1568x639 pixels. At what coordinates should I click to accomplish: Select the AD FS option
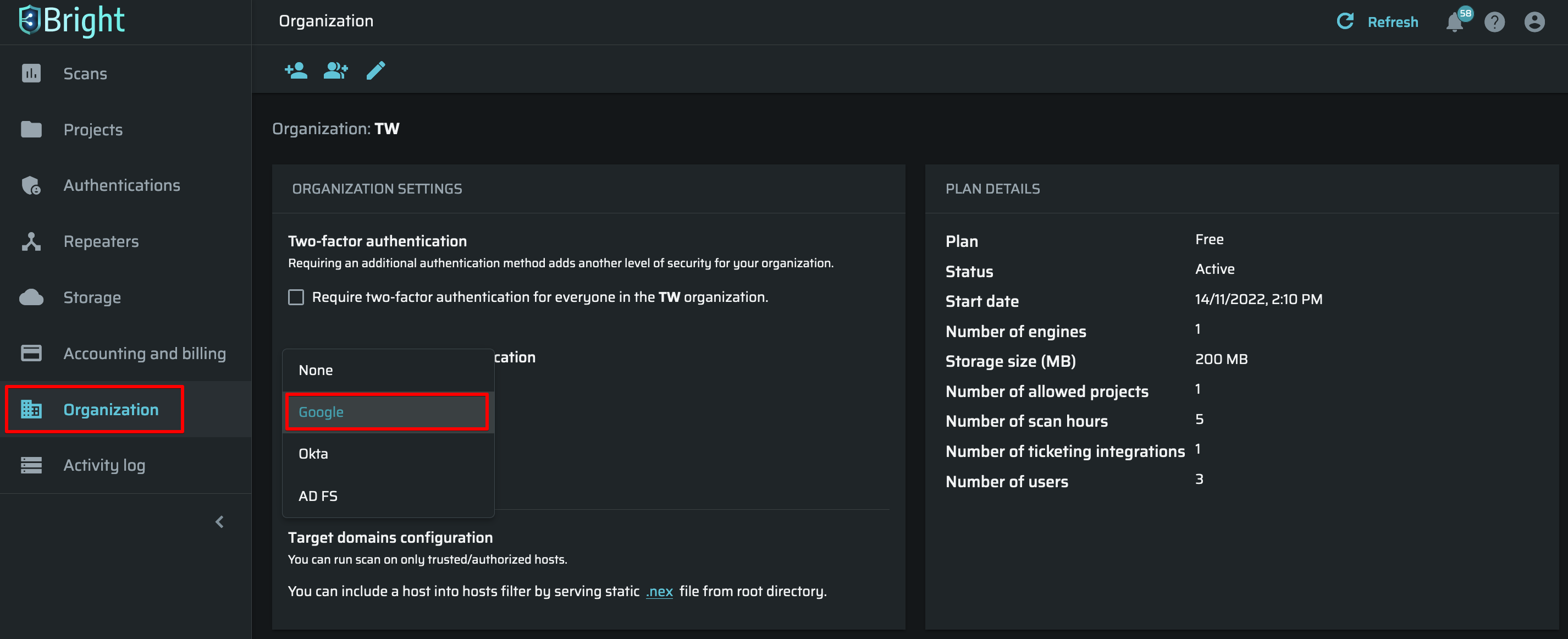pyautogui.click(x=318, y=495)
